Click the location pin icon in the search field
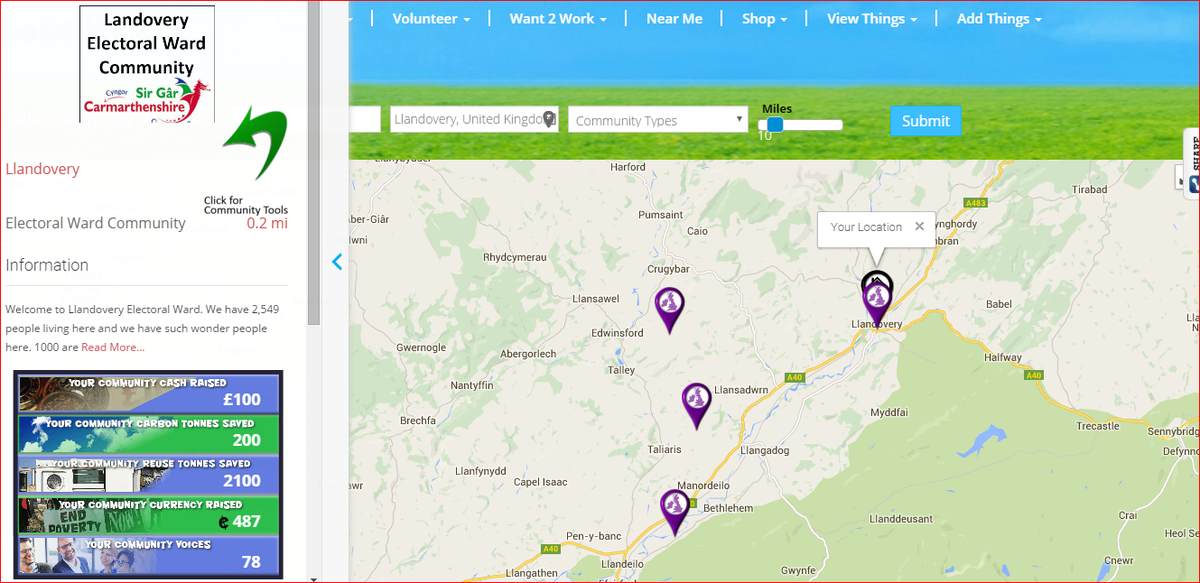This screenshot has width=1200, height=583. click(548, 119)
